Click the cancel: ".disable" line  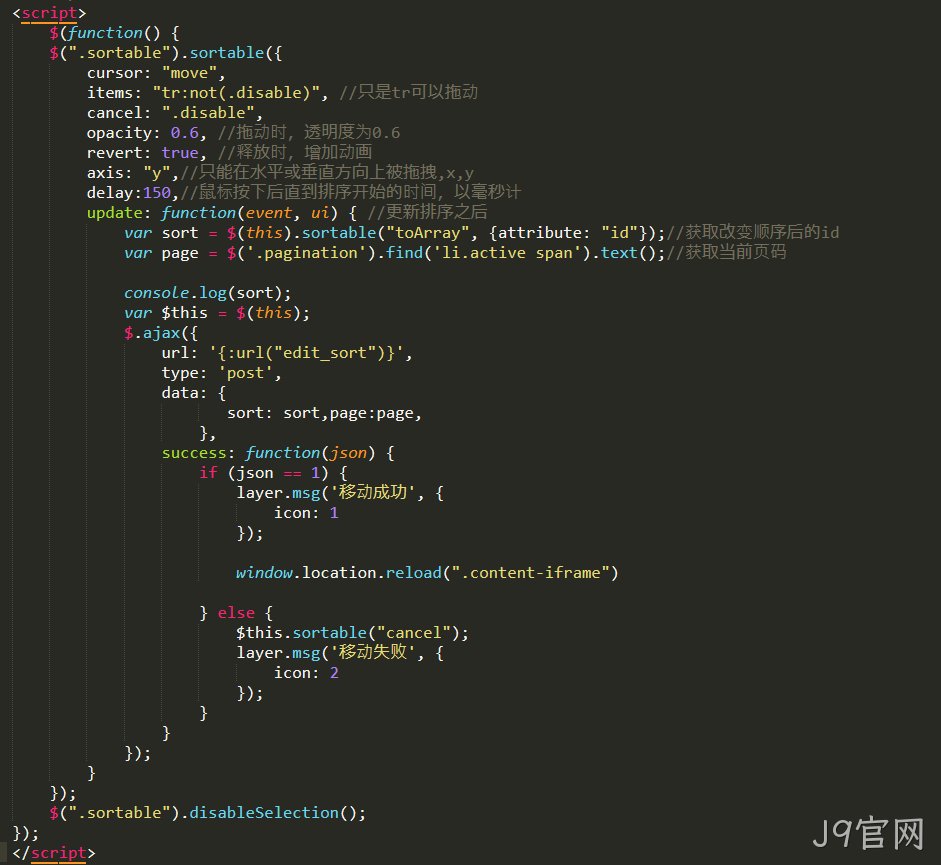[x=175, y=112]
